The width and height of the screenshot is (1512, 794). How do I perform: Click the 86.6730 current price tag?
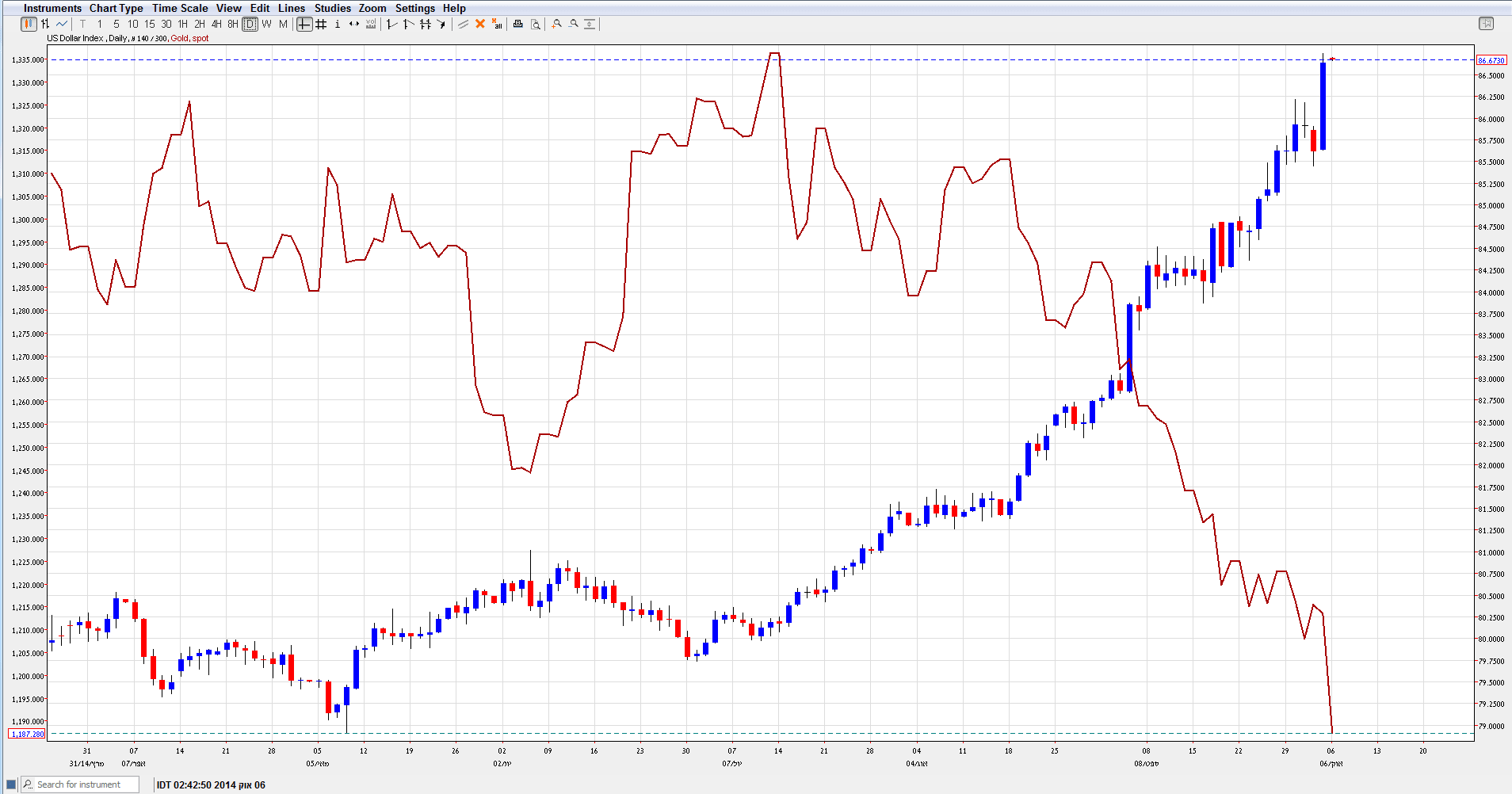coord(1491,60)
